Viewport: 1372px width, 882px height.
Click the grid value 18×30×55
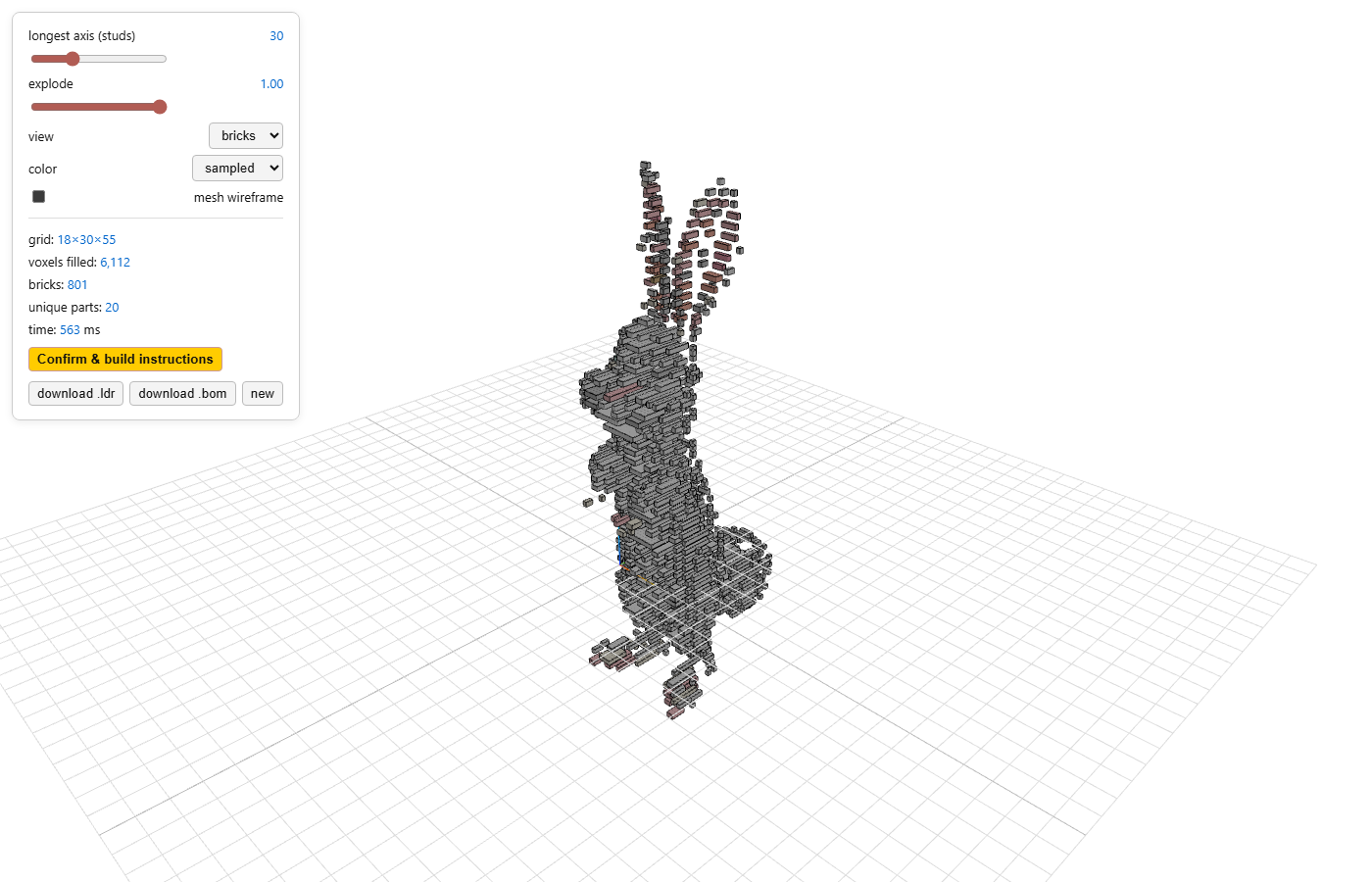click(x=86, y=239)
